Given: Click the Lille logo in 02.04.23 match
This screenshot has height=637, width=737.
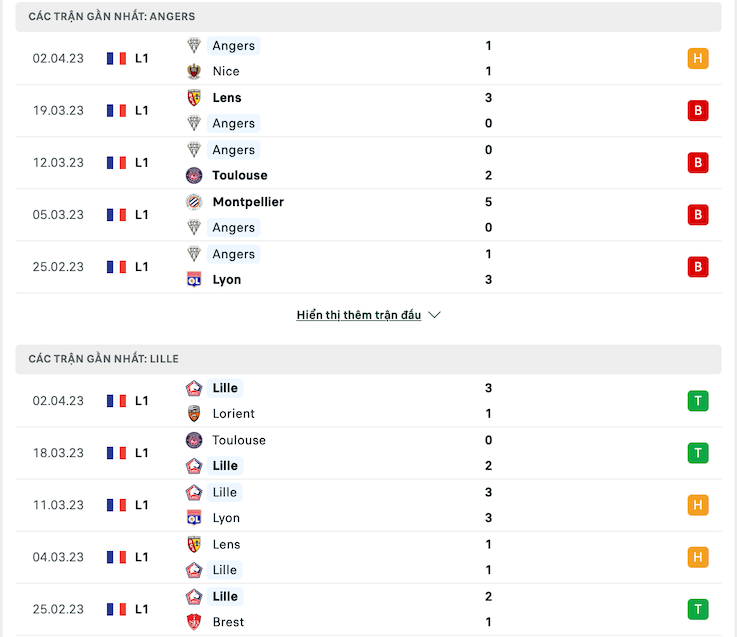Looking at the screenshot, I should coord(194,388).
